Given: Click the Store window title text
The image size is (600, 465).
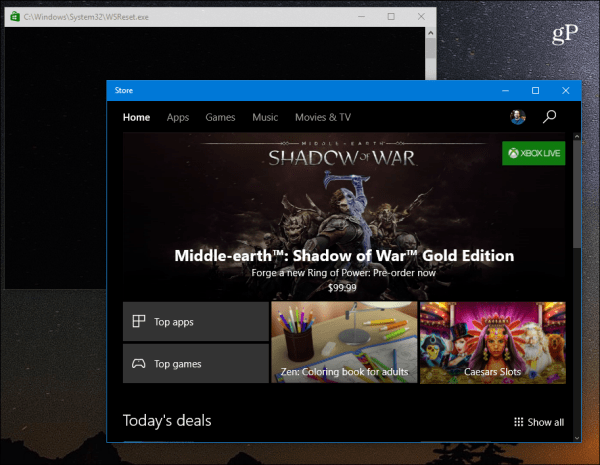Looking at the screenshot, I should (124, 90).
